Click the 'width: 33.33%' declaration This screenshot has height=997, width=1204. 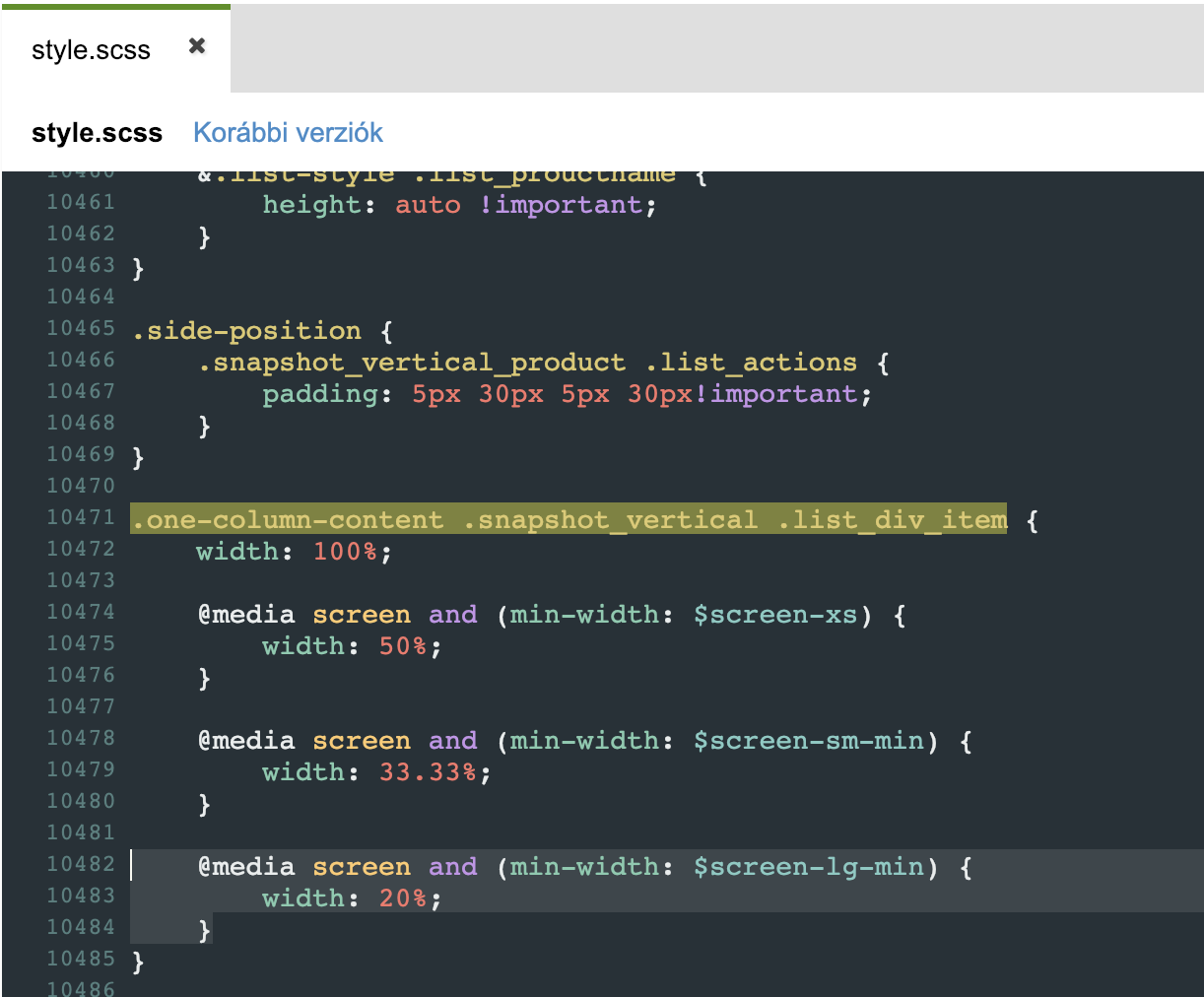[377, 772]
